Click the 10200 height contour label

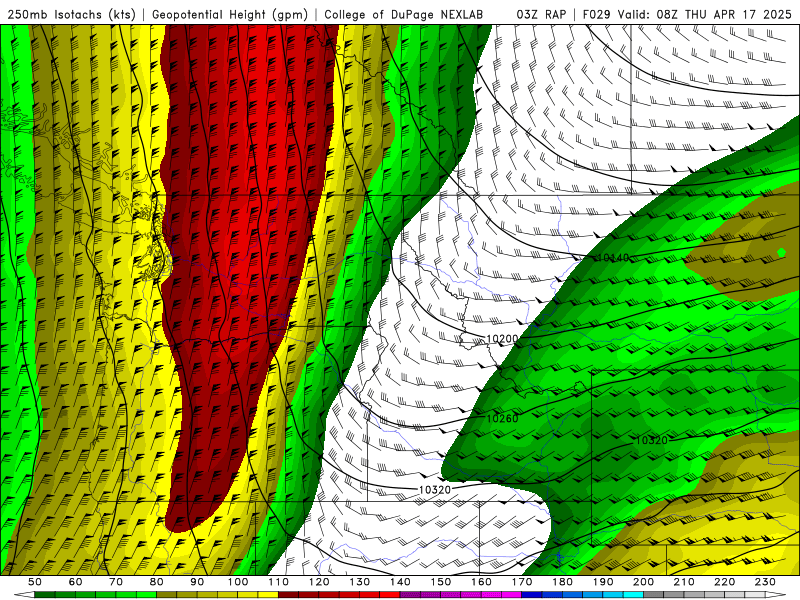point(502,338)
